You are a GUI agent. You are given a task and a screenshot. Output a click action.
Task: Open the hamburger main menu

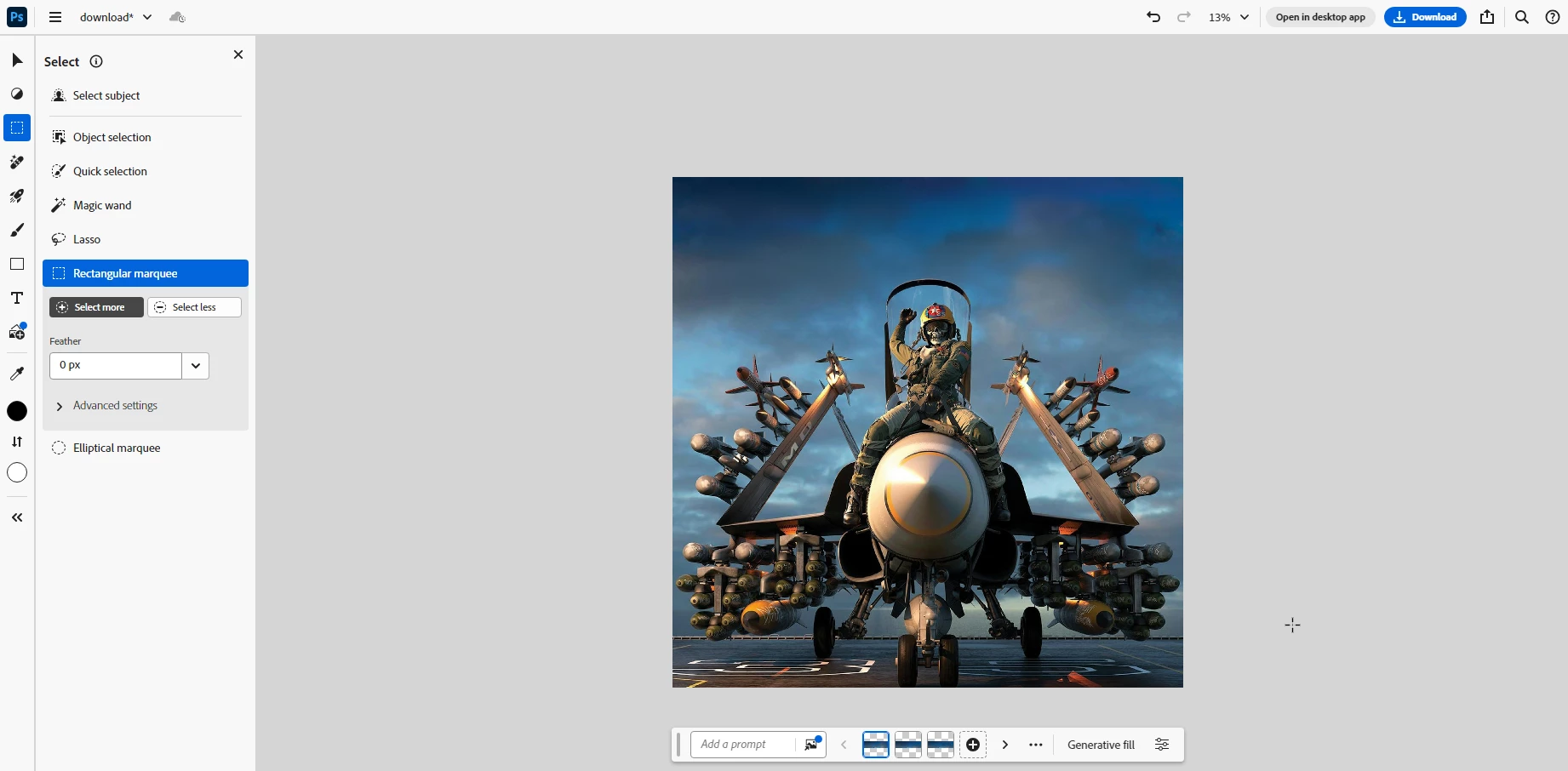click(55, 17)
